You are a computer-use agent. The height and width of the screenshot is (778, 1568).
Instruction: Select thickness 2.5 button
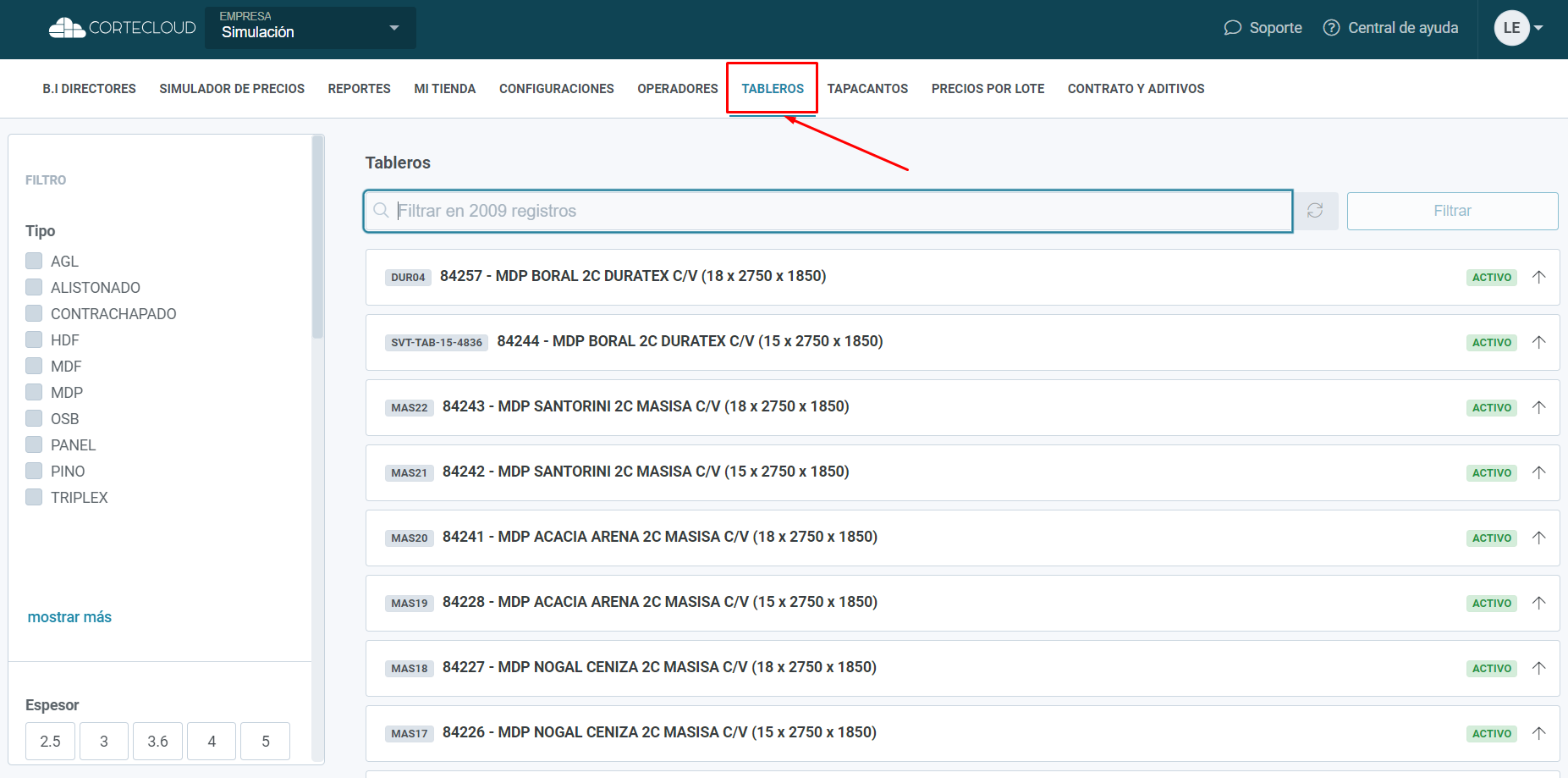click(x=50, y=742)
